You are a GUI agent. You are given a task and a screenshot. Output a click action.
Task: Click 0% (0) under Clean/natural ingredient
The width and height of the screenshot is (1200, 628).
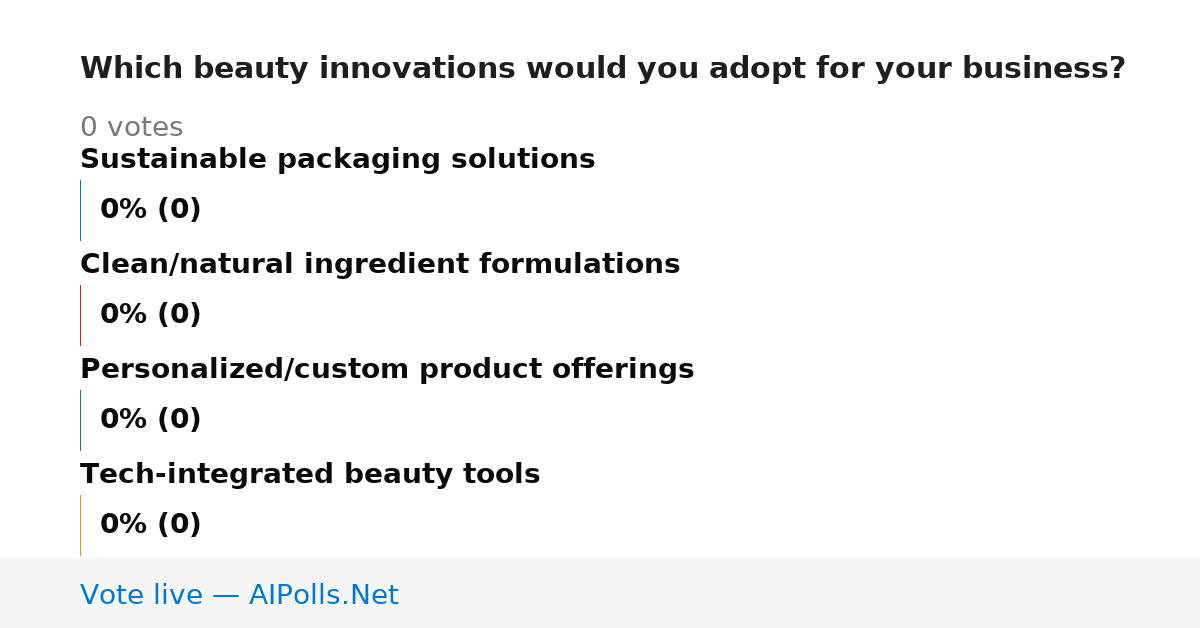[x=151, y=314]
